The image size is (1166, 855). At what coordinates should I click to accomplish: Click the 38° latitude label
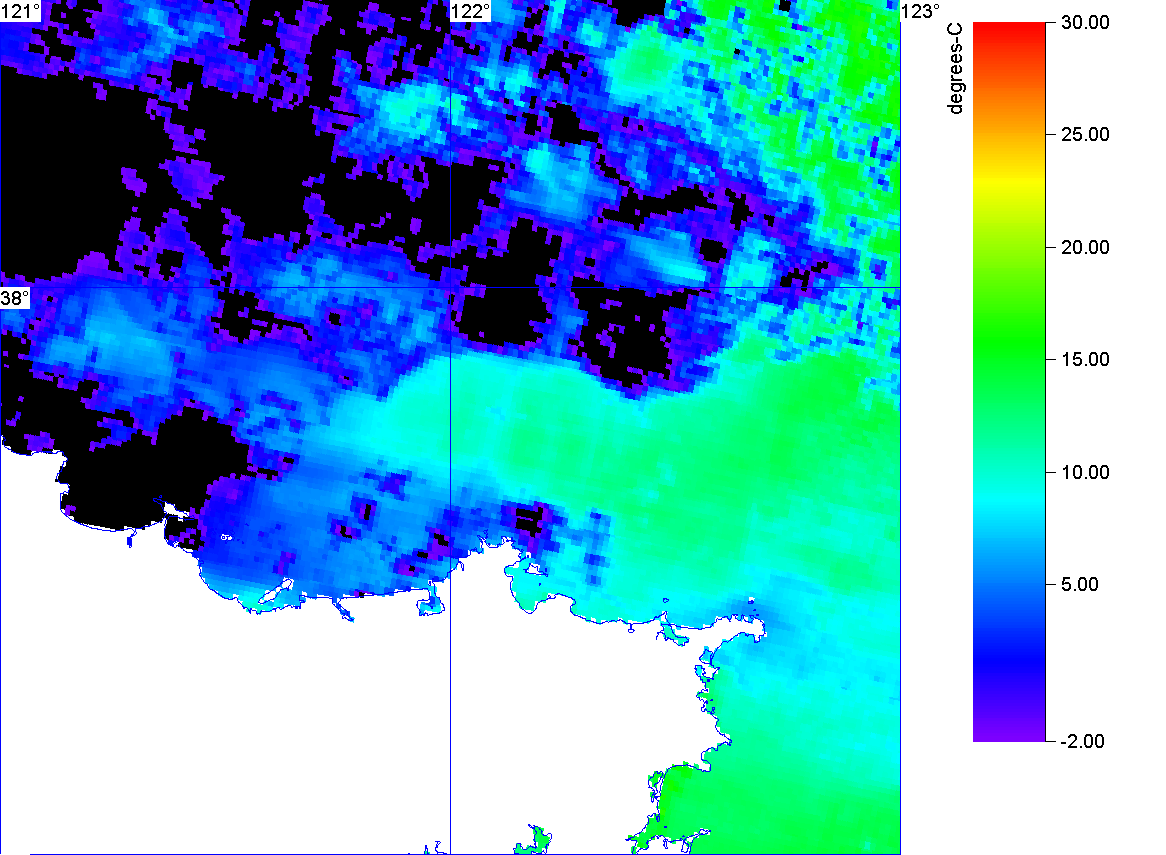[x=15, y=299]
